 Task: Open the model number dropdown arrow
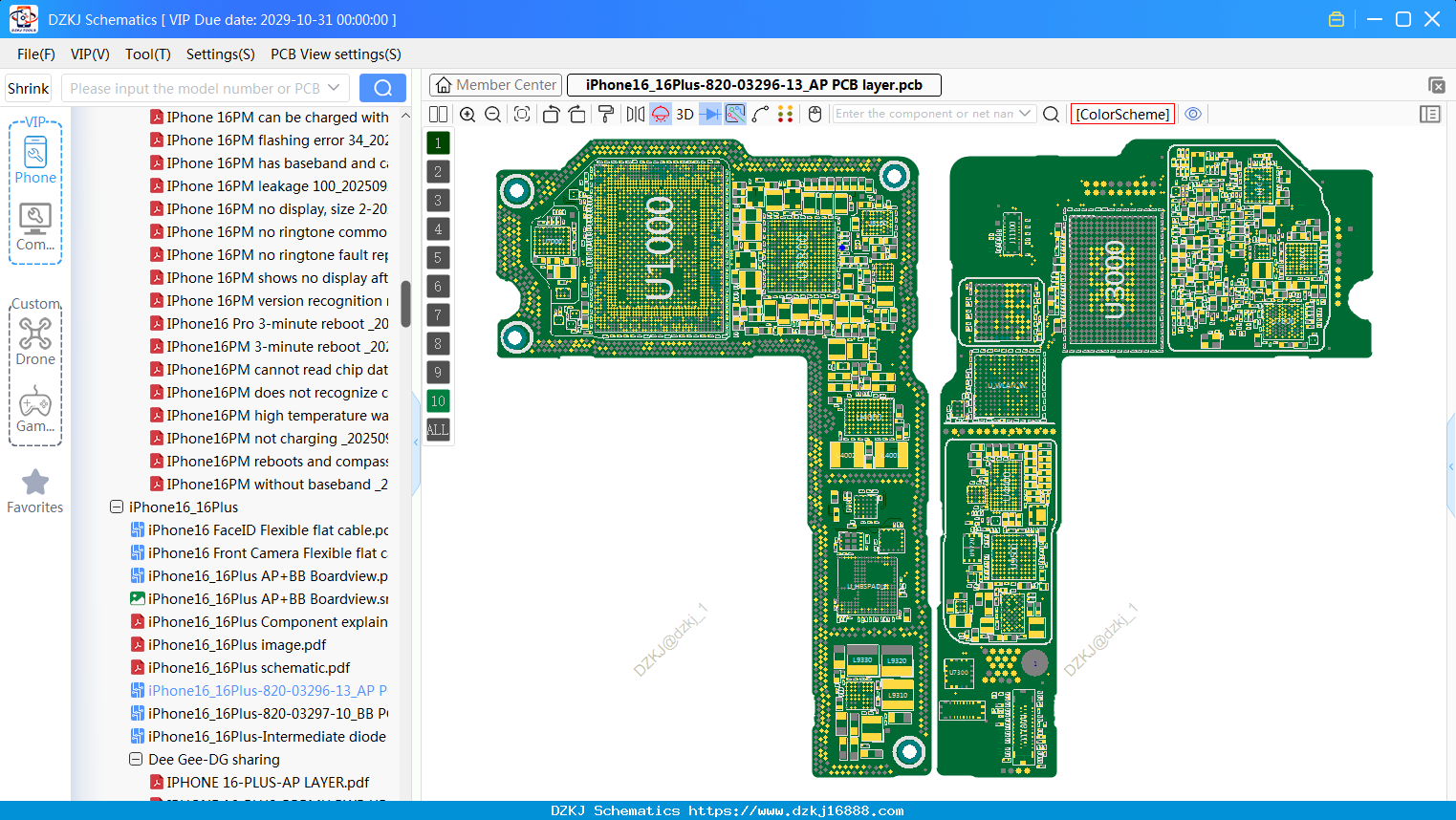point(334,88)
